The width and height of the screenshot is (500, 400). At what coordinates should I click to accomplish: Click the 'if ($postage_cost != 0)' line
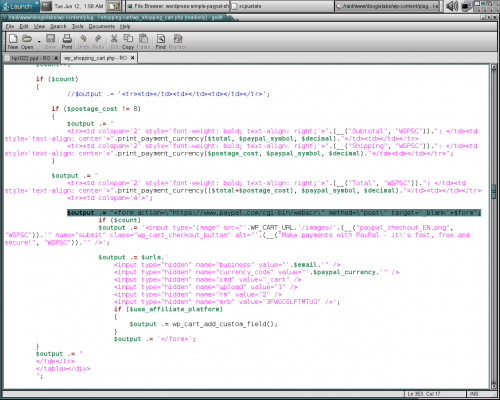click(x=96, y=109)
